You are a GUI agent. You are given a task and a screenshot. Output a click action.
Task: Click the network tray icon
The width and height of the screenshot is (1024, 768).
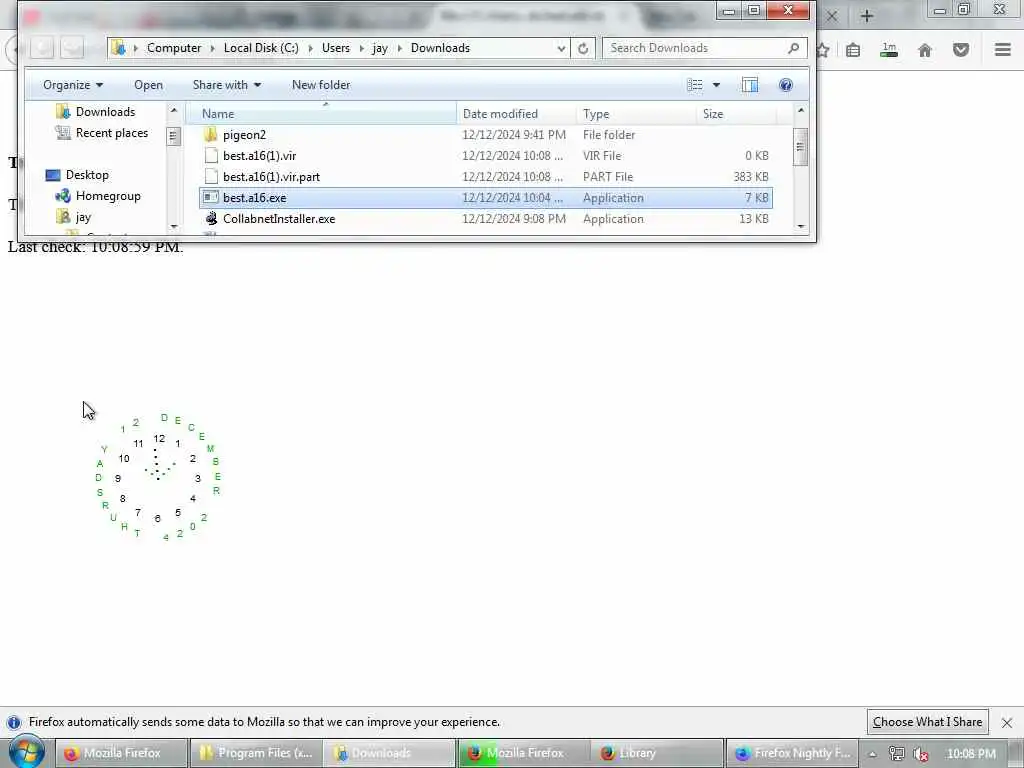[x=897, y=754]
